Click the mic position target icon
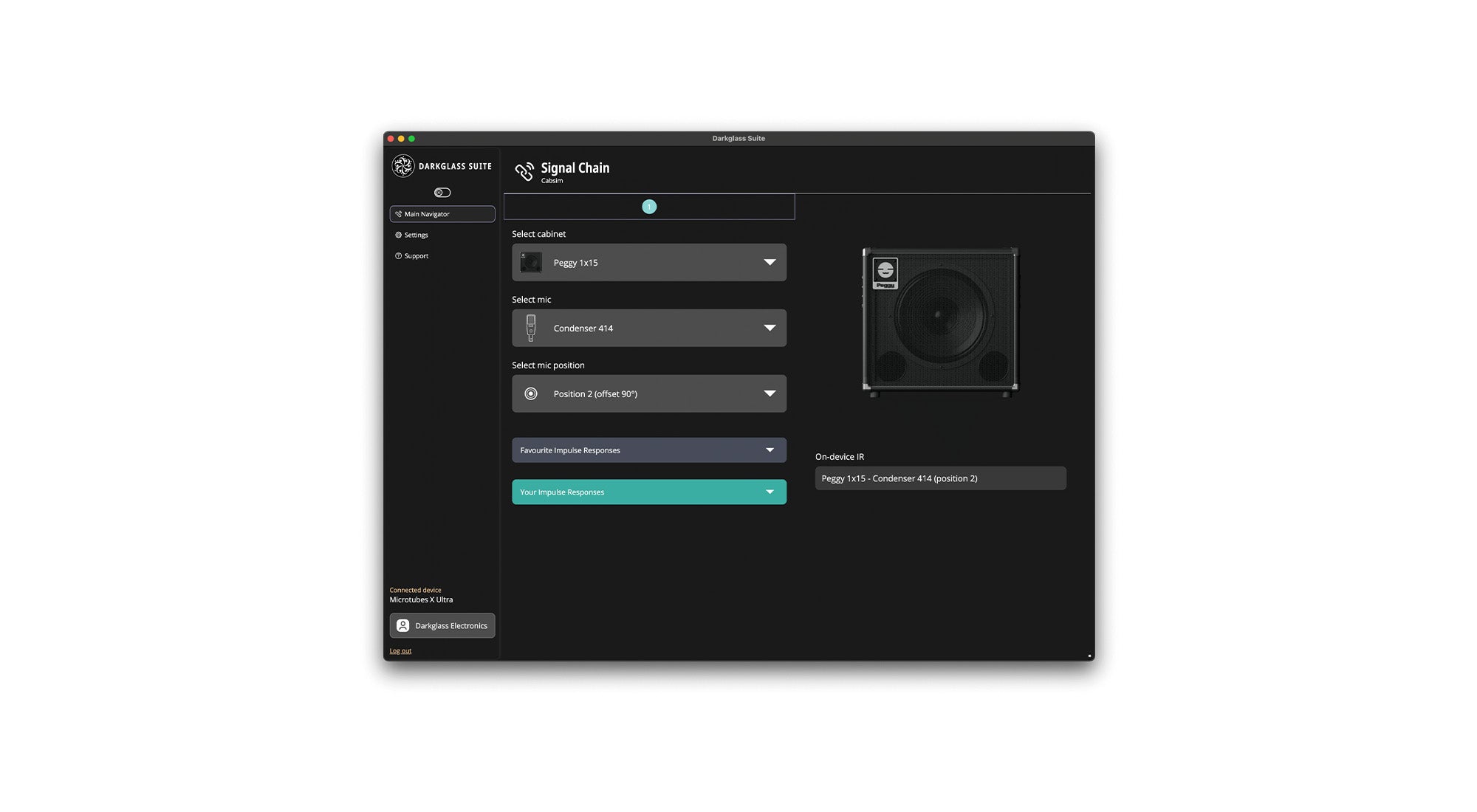This screenshot has width=1477, height=812. (530, 393)
